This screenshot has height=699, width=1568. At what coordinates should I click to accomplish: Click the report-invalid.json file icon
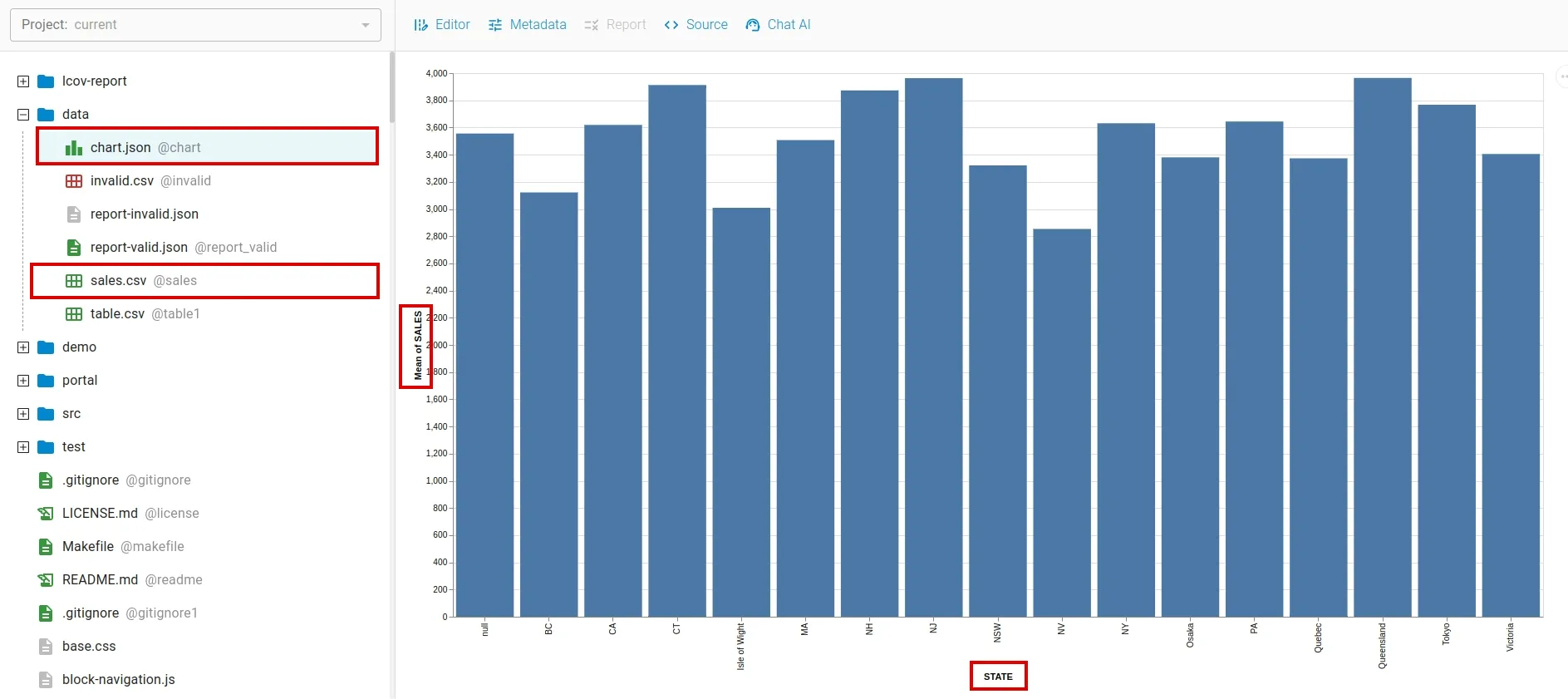74,214
